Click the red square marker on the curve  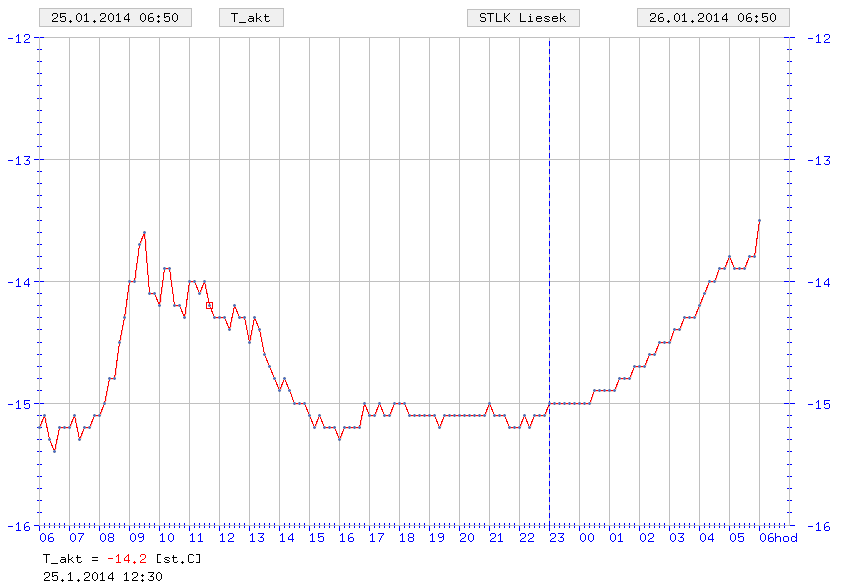209,305
